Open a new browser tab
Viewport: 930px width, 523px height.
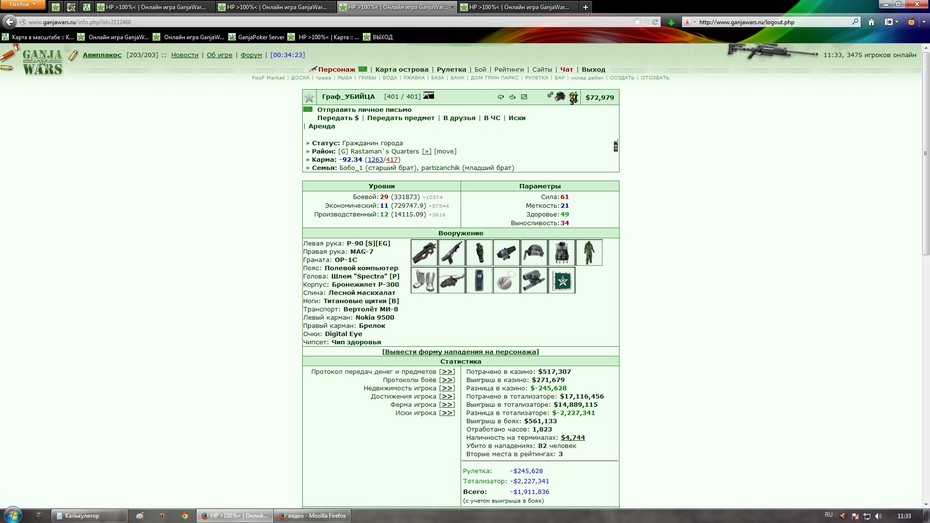tap(585, 7)
